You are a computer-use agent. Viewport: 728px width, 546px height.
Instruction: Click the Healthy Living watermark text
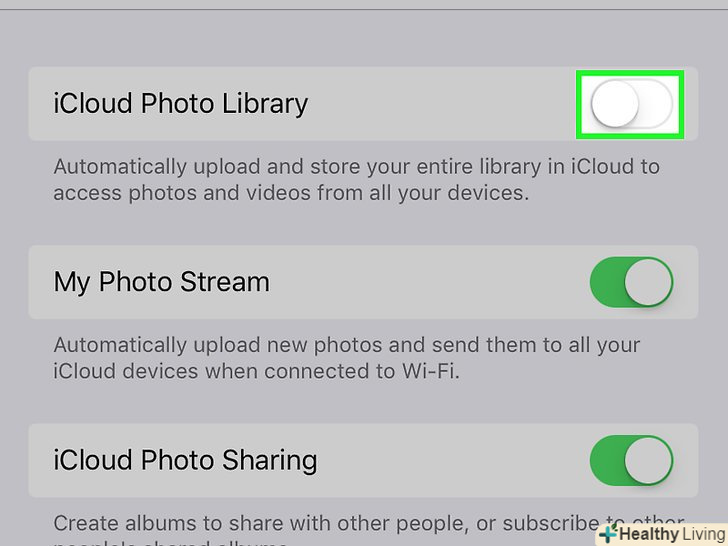(x=672, y=534)
